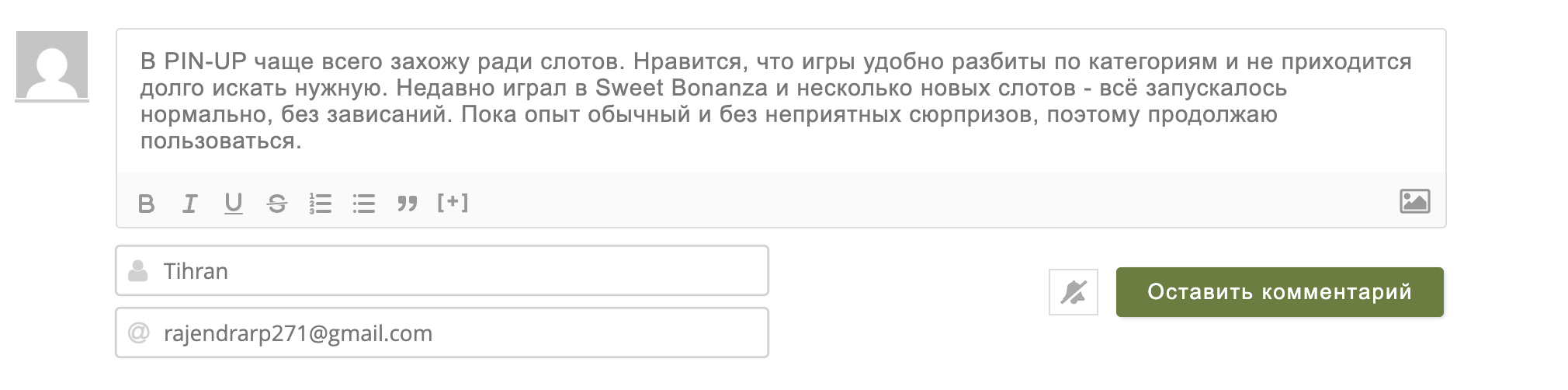This screenshot has width=1568, height=390.
Task: Click the person icon inside the name field
Action: click(138, 271)
